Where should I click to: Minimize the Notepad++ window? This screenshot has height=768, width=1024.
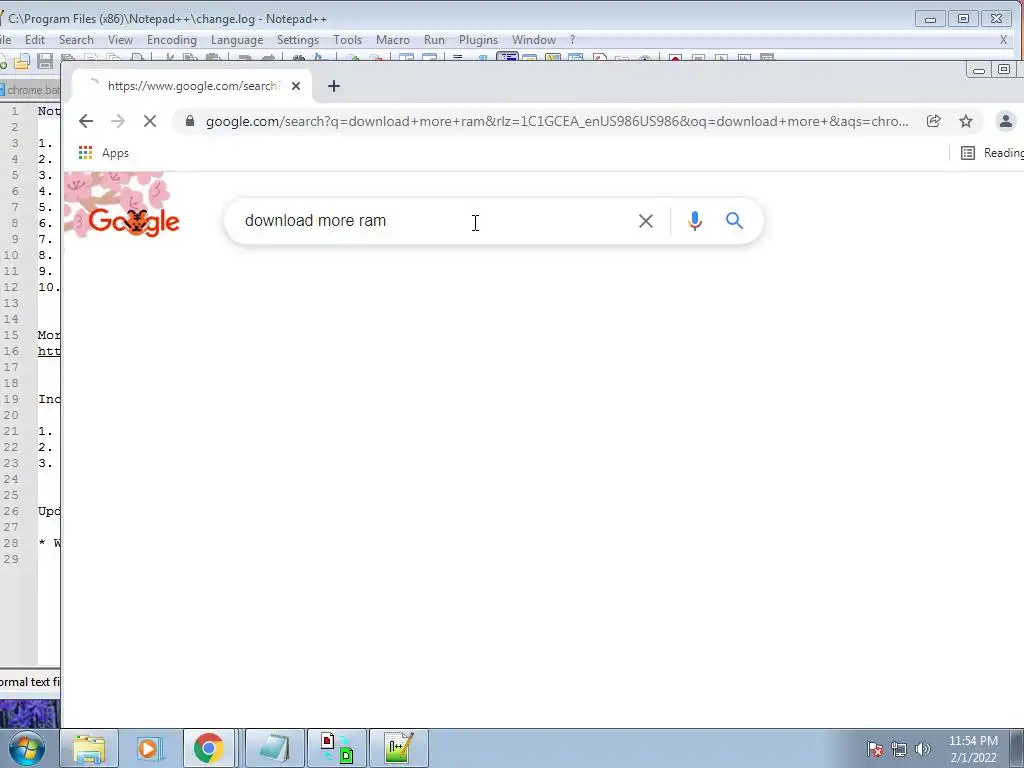coord(930,19)
